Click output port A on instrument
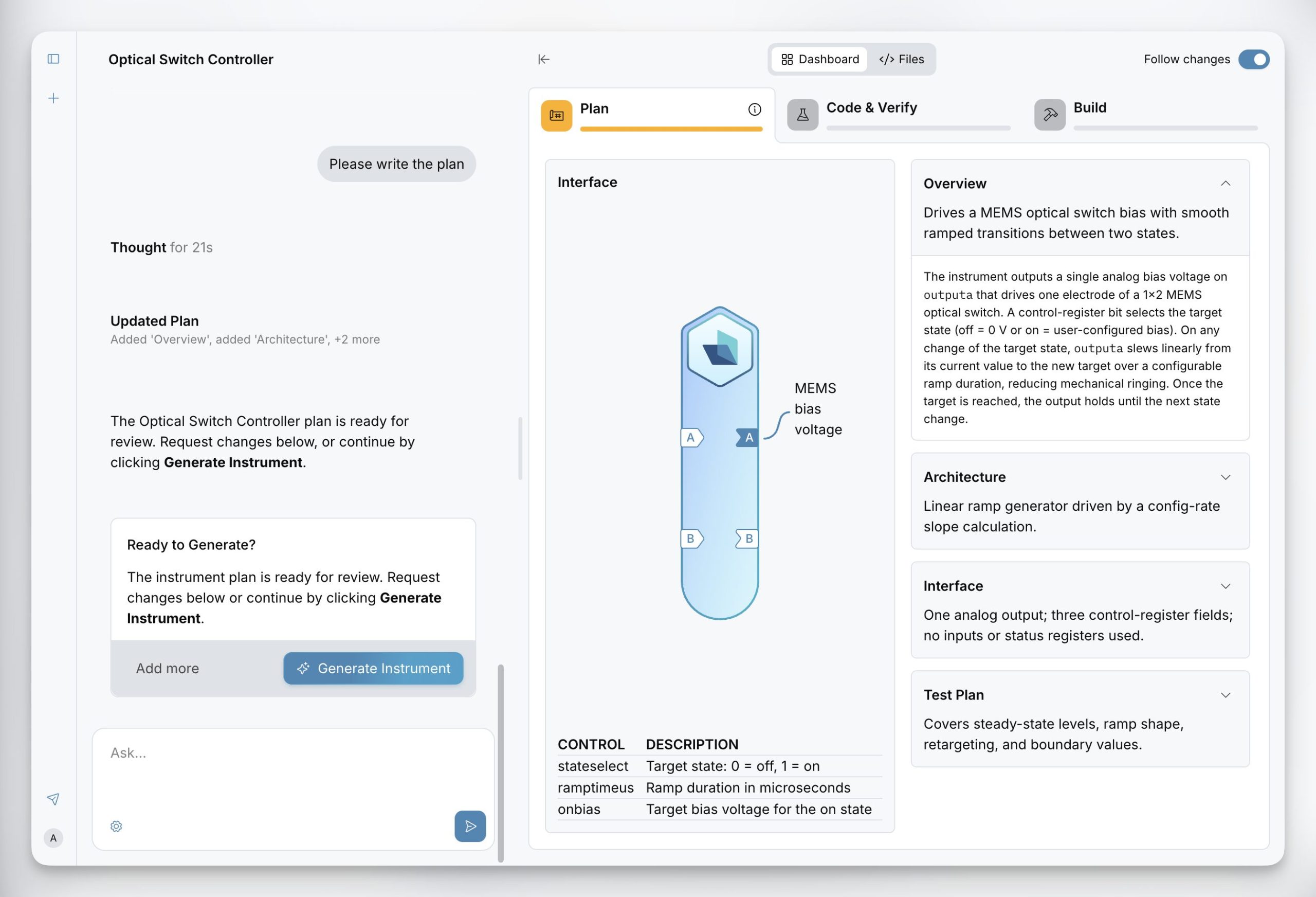The height and width of the screenshot is (897, 1316). point(747,438)
